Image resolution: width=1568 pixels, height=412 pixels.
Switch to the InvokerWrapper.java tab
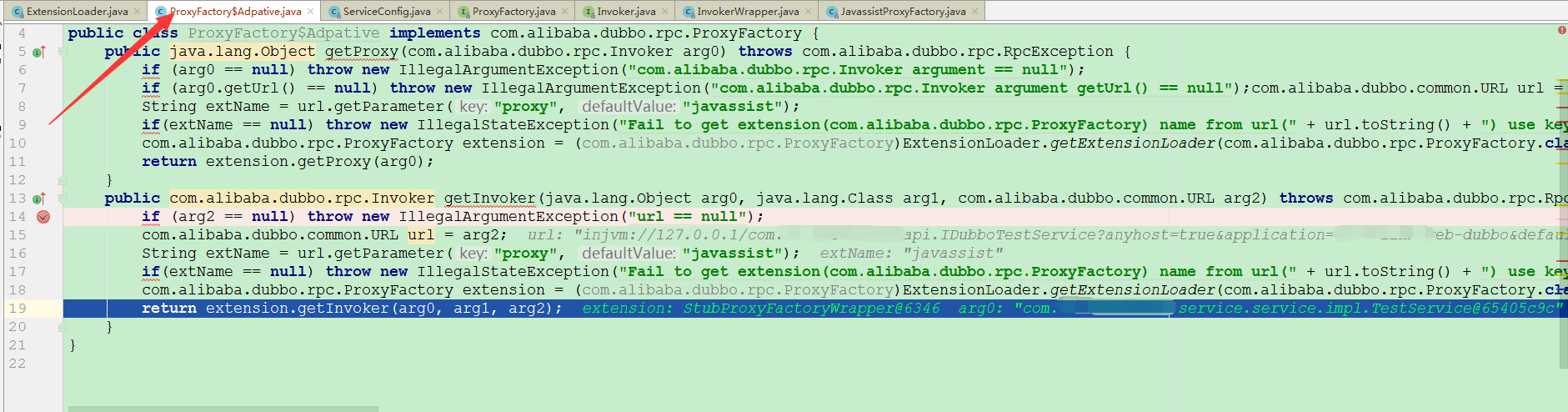(748, 12)
